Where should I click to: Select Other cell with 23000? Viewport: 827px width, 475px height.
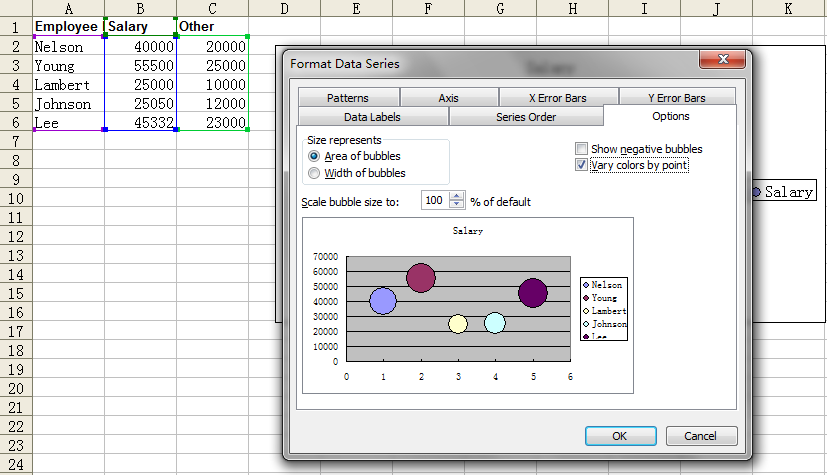pos(213,122)
